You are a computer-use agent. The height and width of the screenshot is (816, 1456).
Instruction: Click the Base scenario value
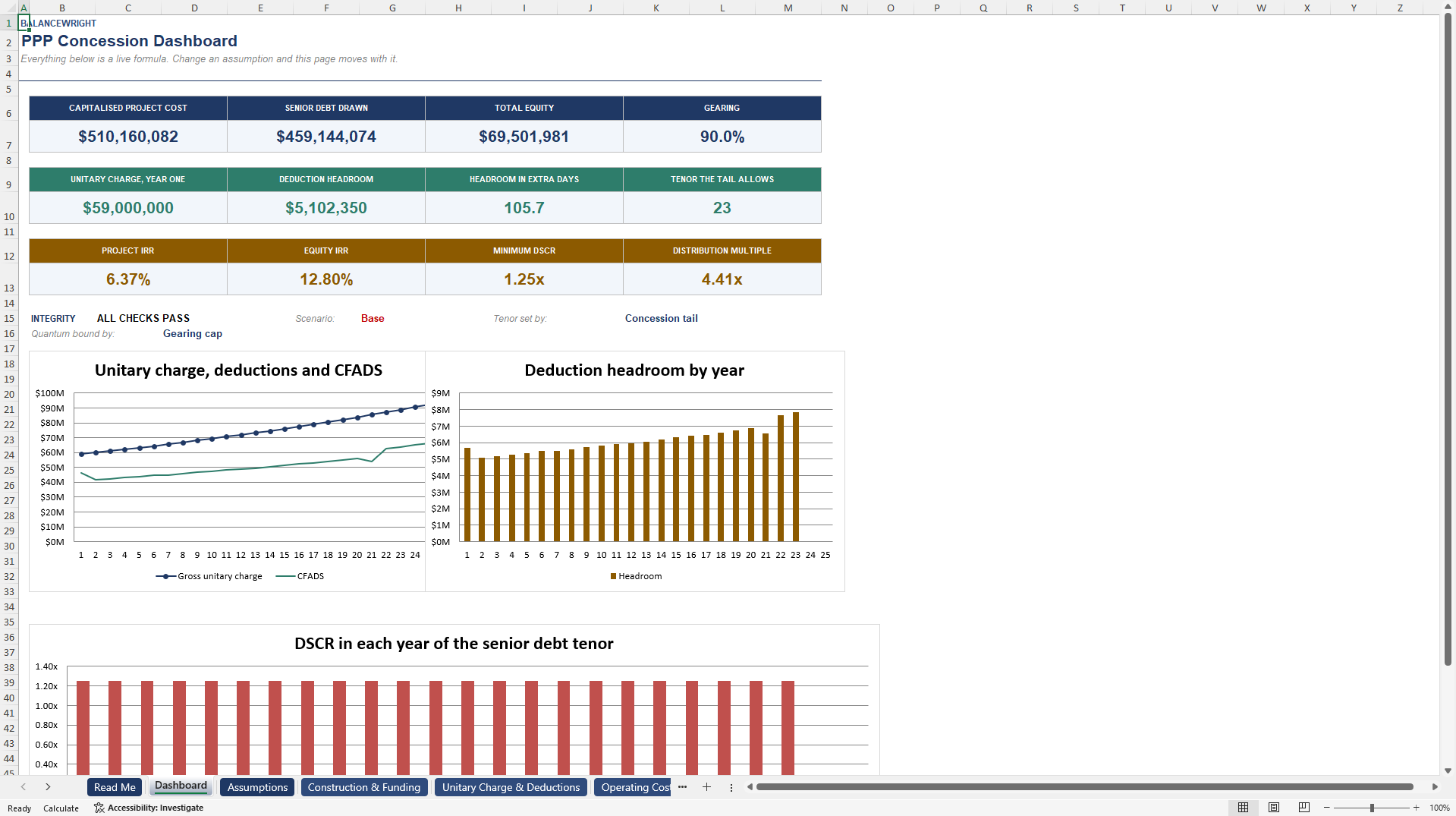pos(373,318)
